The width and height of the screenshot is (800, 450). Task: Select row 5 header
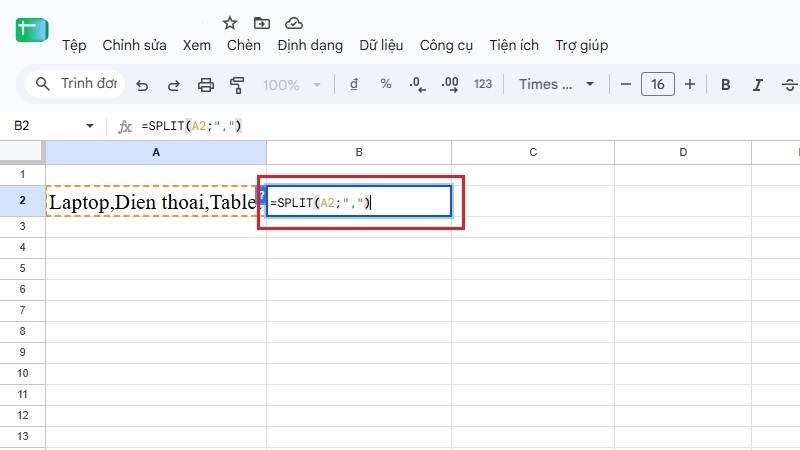coord(22,268)
